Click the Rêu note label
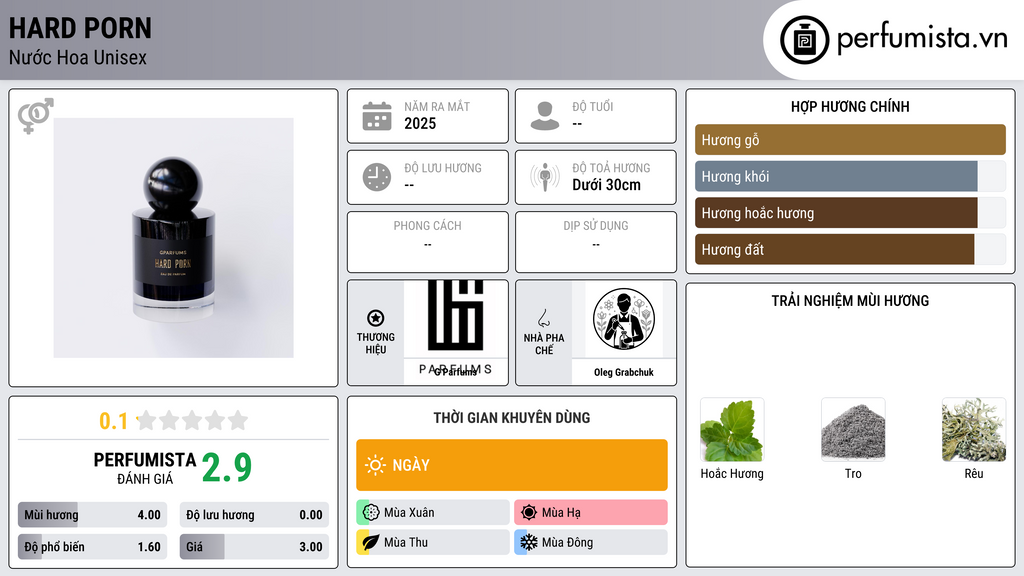This screenshot has height=576, width=1024. [974, 473]
